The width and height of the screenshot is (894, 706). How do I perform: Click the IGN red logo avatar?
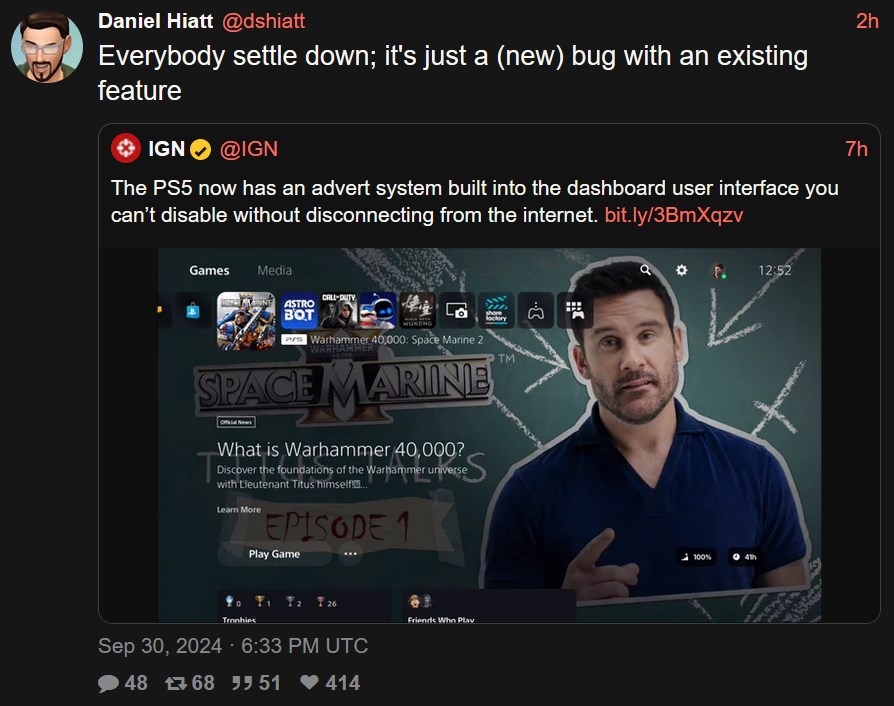126,148
